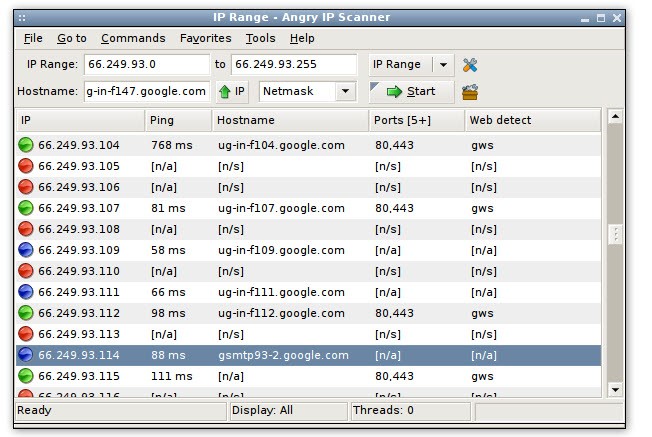Image resolution: width=652 pixels, height=437 pixels.
Task: Click the red status dot for 66.249.93.108
Action: point(26,229)
